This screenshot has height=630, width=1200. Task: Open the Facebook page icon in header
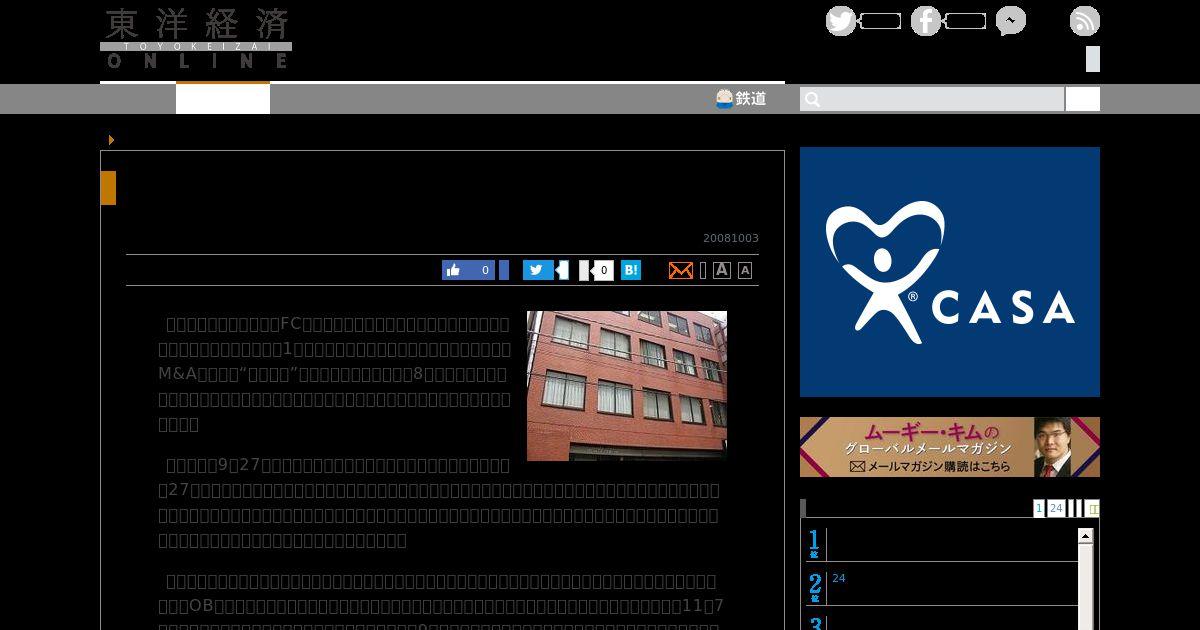pos(926,21)
